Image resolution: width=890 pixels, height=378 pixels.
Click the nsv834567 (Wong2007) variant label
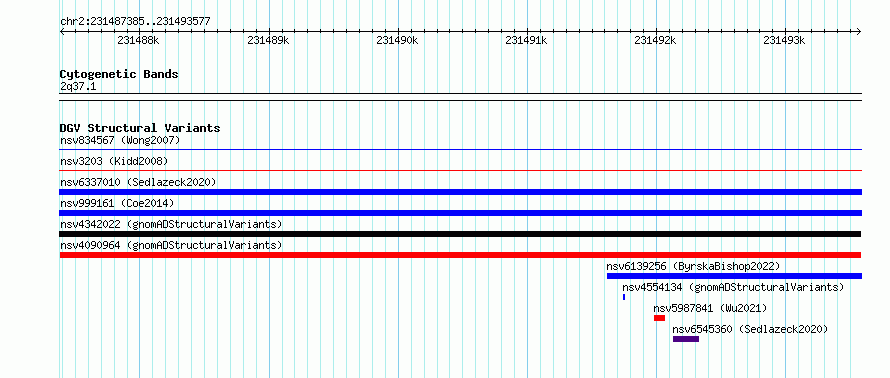pos(120,140)
